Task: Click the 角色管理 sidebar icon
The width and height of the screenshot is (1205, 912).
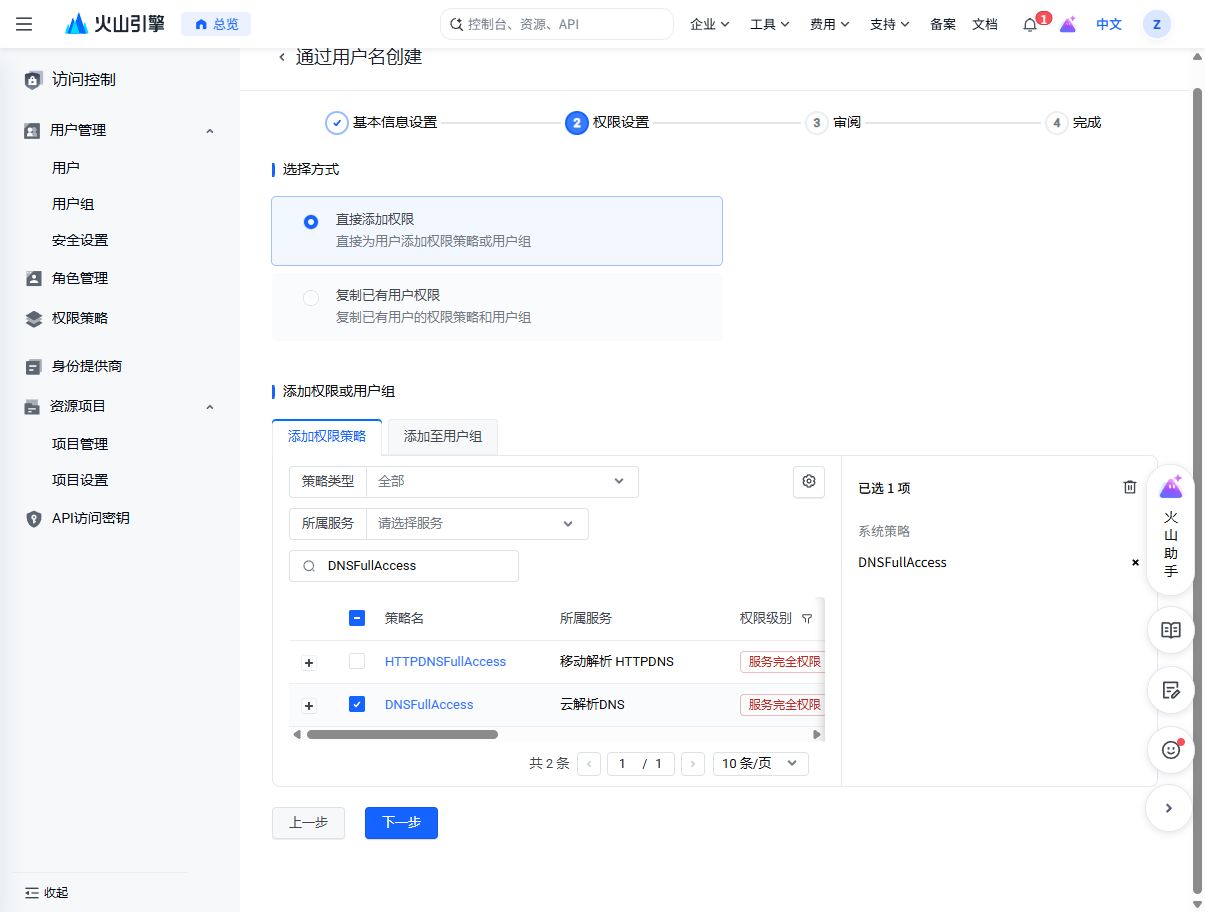Action: point(34,278)
